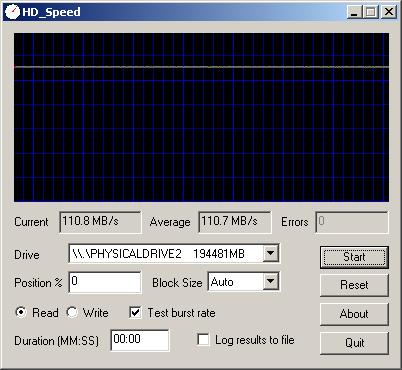Expand the Block Size dropdown arrow

[x=271, y=282]
